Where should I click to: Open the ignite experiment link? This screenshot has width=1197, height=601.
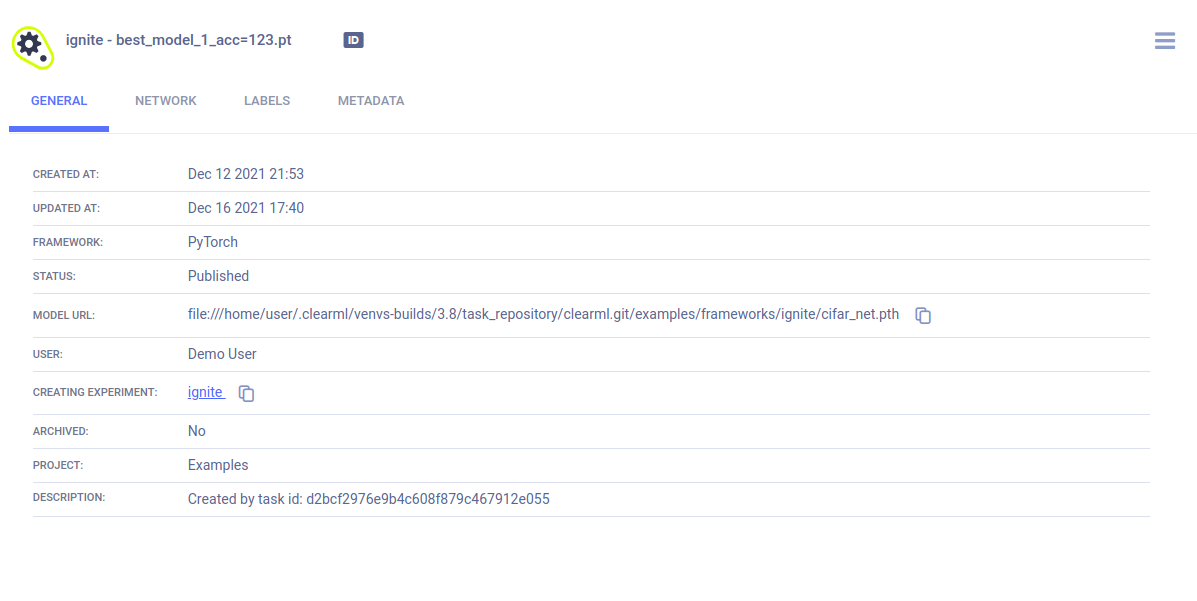point(205,392)
